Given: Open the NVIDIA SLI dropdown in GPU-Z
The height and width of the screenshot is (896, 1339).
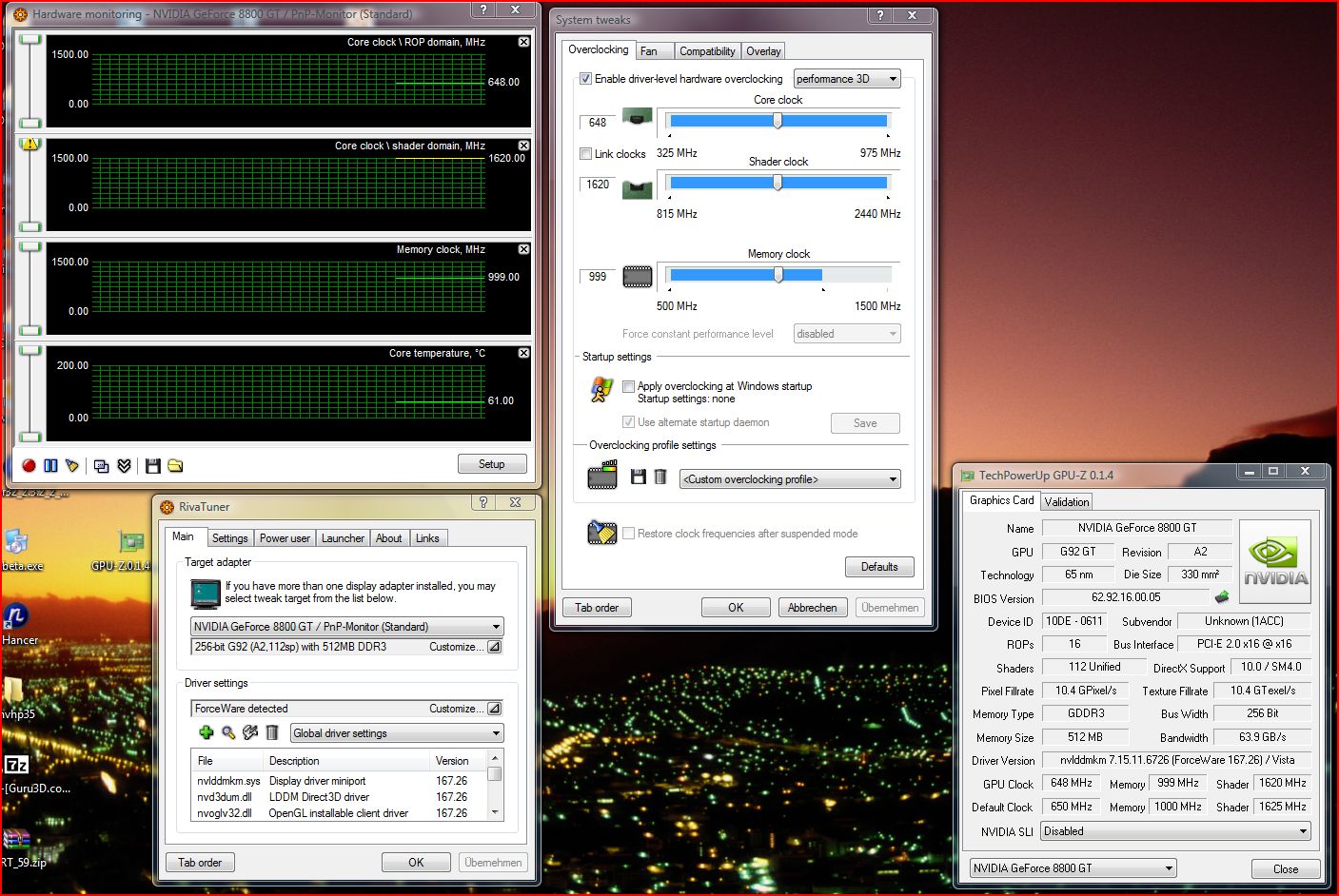Looking at the screenshot, I should 1175,831.
